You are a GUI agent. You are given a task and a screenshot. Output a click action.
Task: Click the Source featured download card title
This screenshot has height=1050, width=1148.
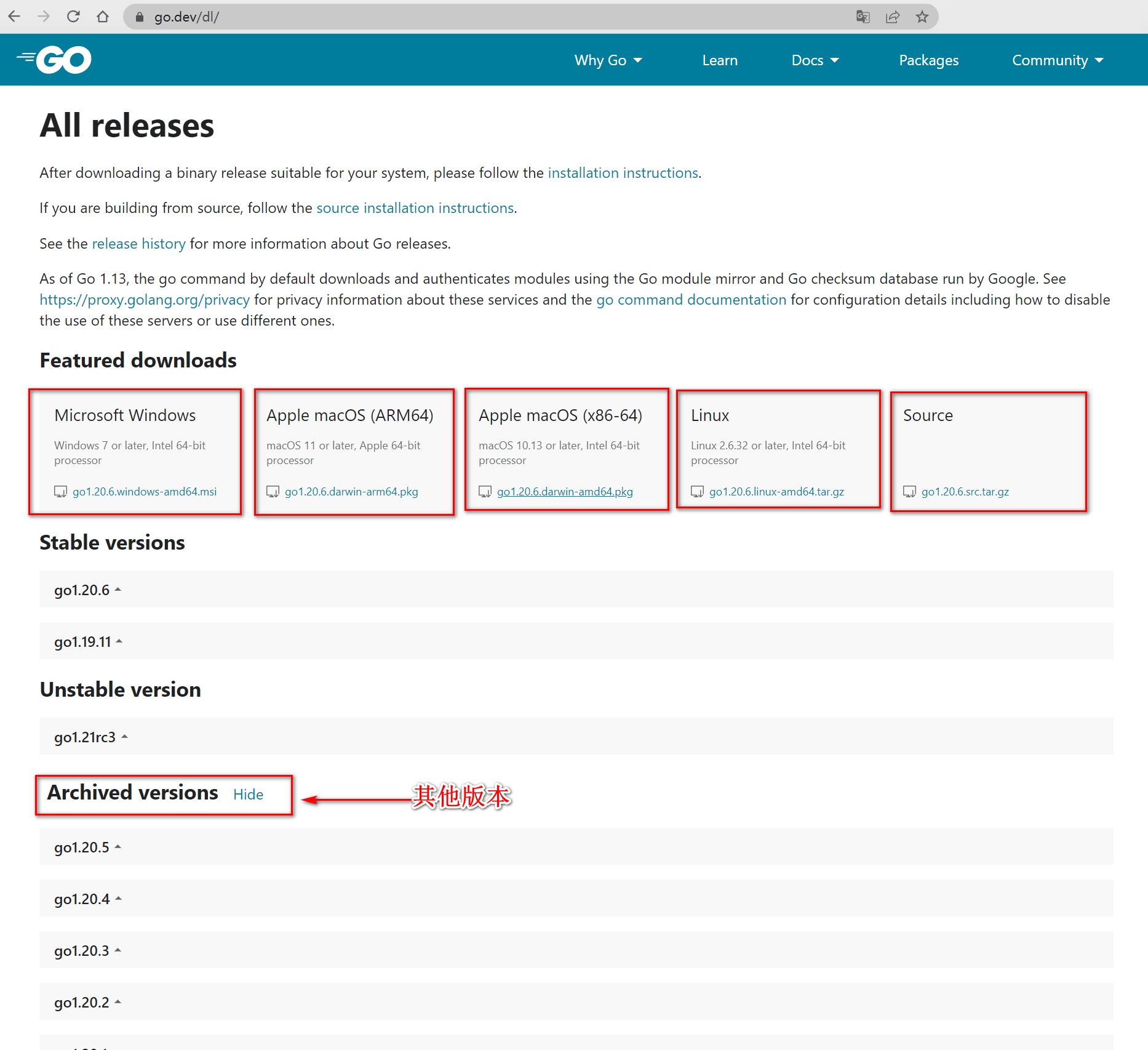click(928, 415)
